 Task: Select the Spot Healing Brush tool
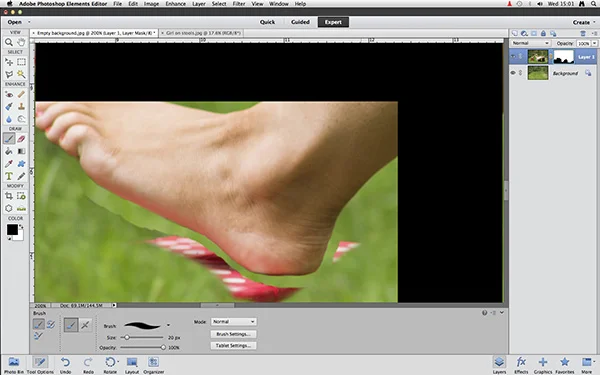point(21,94)
